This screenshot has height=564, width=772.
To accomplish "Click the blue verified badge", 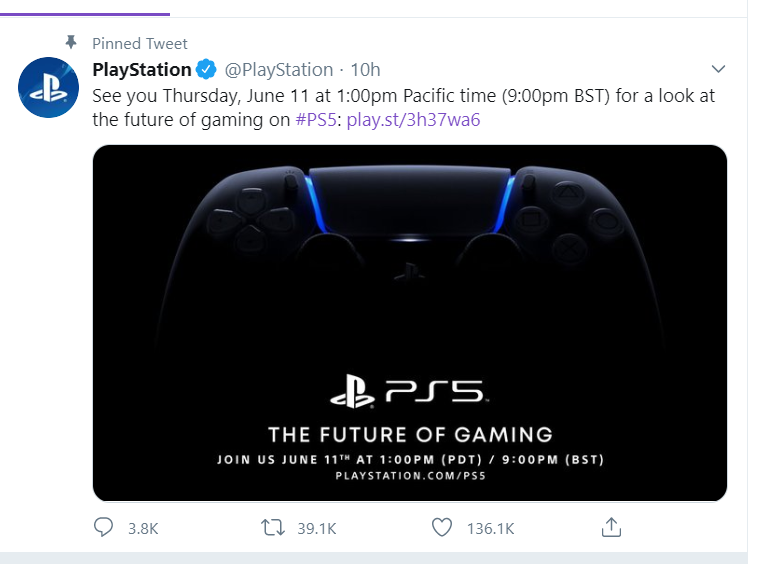I will [207, 70].
